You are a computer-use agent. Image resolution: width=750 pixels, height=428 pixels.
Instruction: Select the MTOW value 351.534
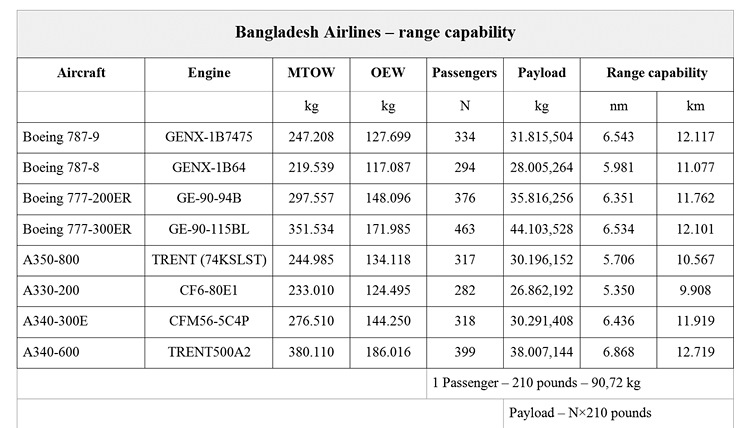tap(311, 229)
